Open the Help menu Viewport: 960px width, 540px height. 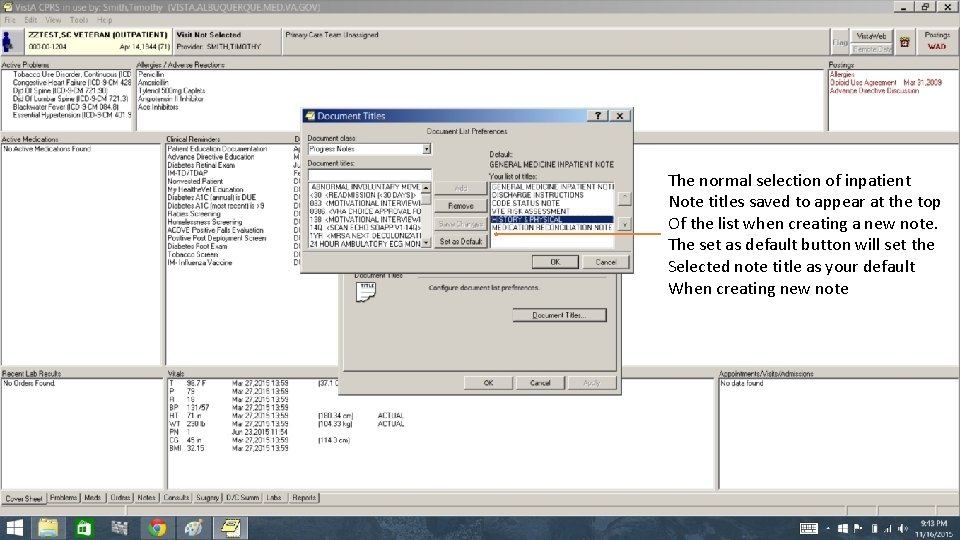104,20
